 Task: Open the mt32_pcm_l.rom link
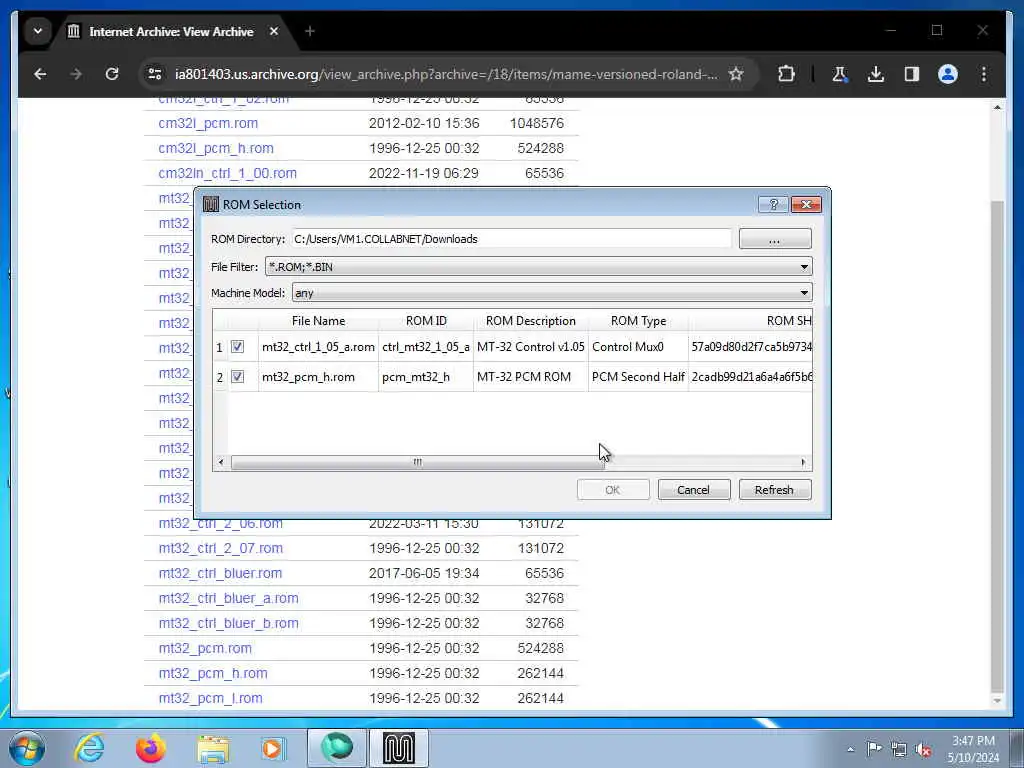[210, 698]
